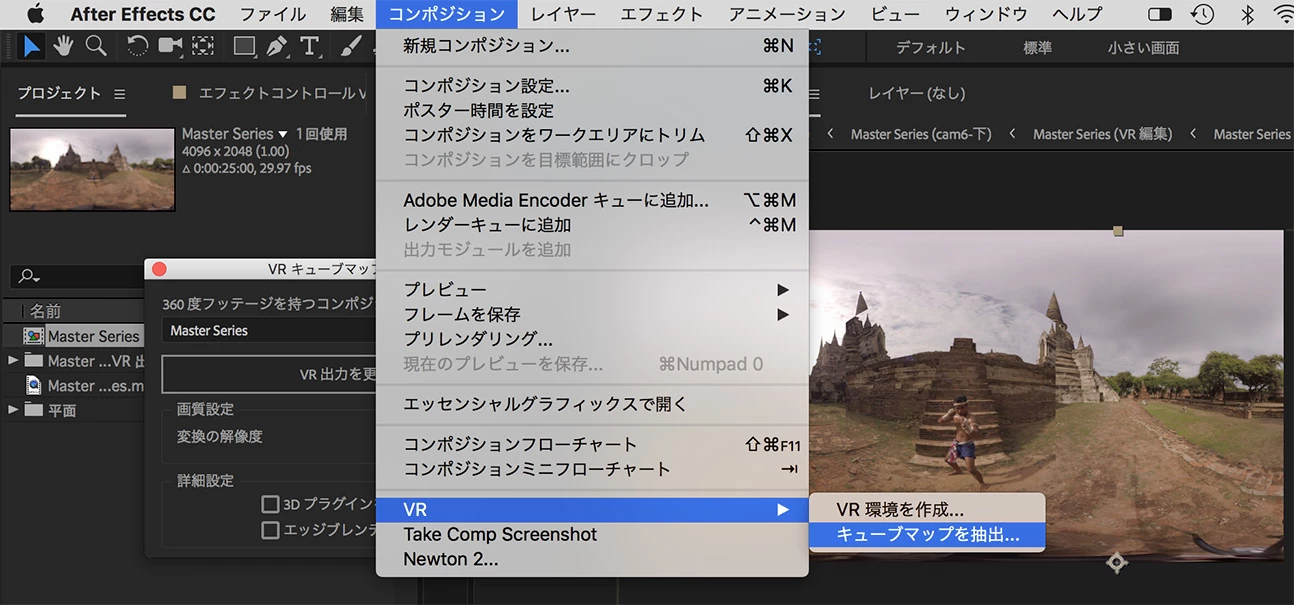This screenshot has width=1294, height=605.
Task: Open the ウィンドウ menu
Action: 986,14
